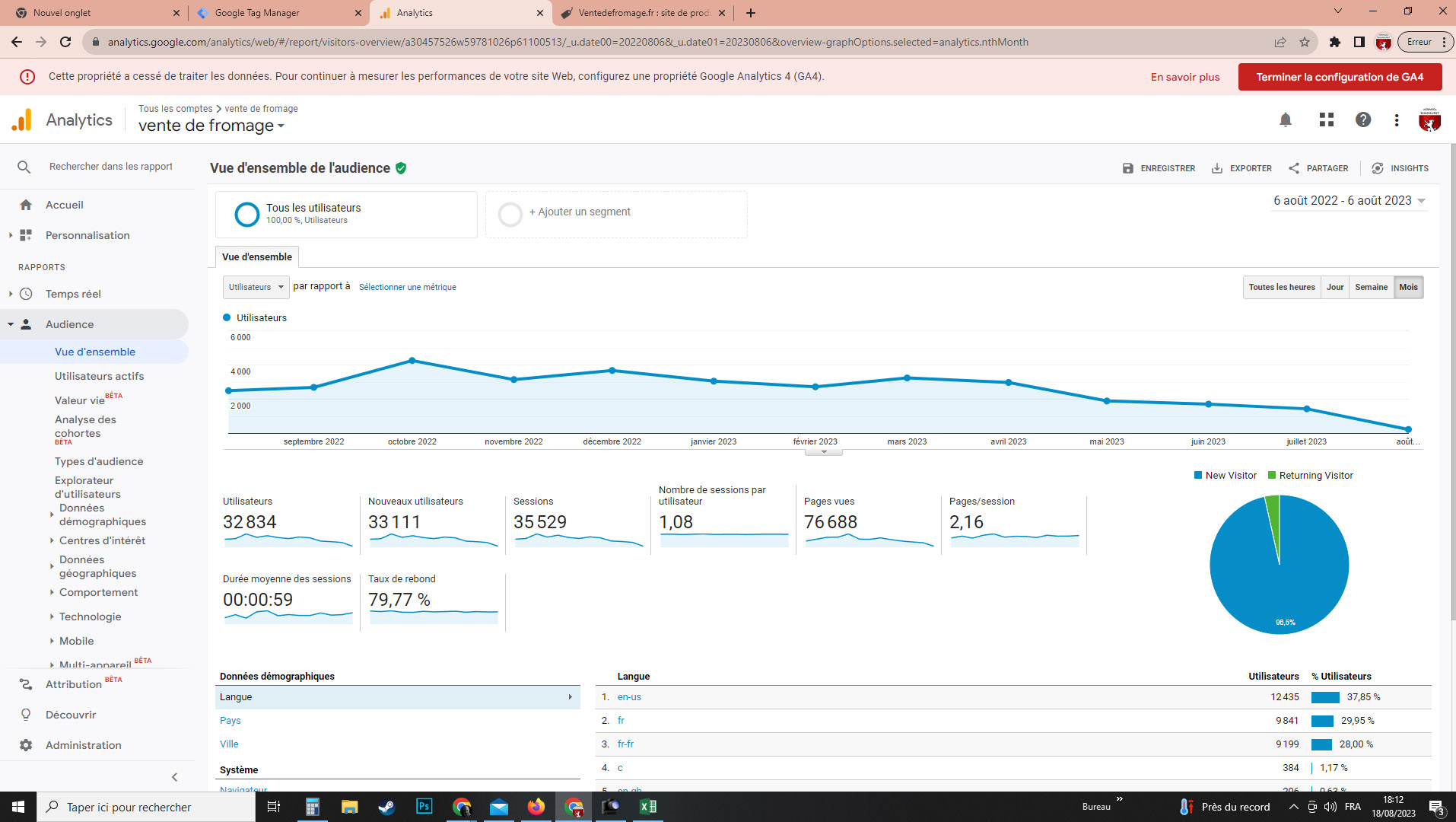
Task: Click the Sélectionner une métrique link
Action: coord(407,287)
